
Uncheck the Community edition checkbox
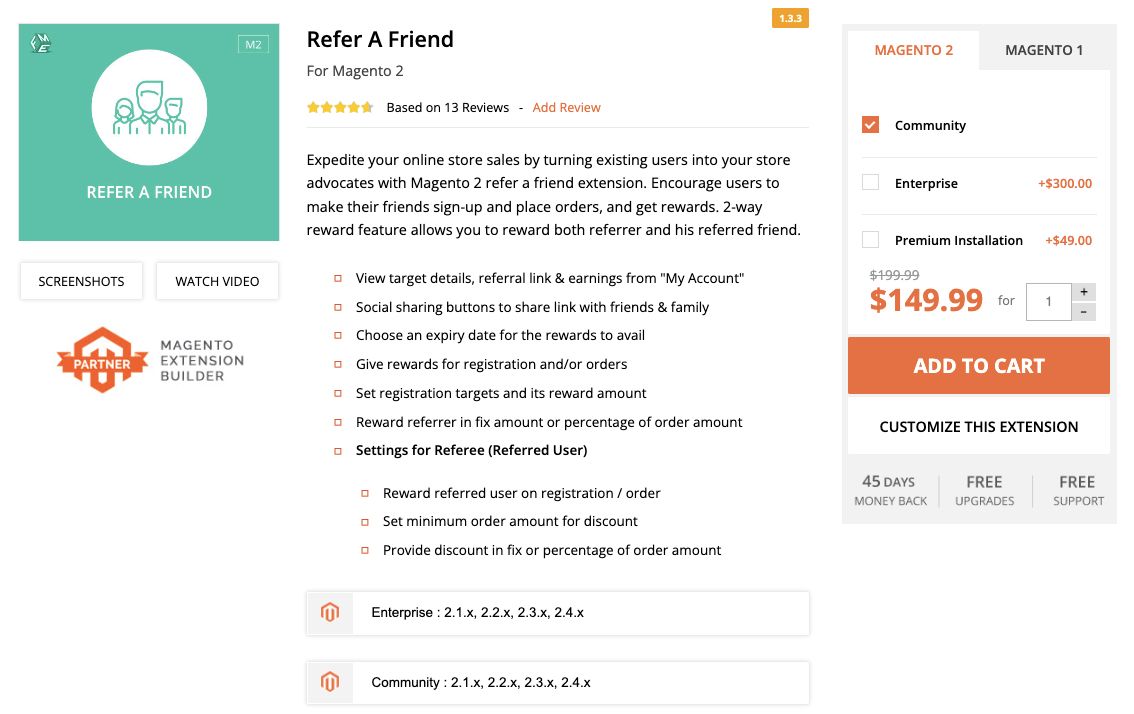pyautogui.click(x=870, y=125)
